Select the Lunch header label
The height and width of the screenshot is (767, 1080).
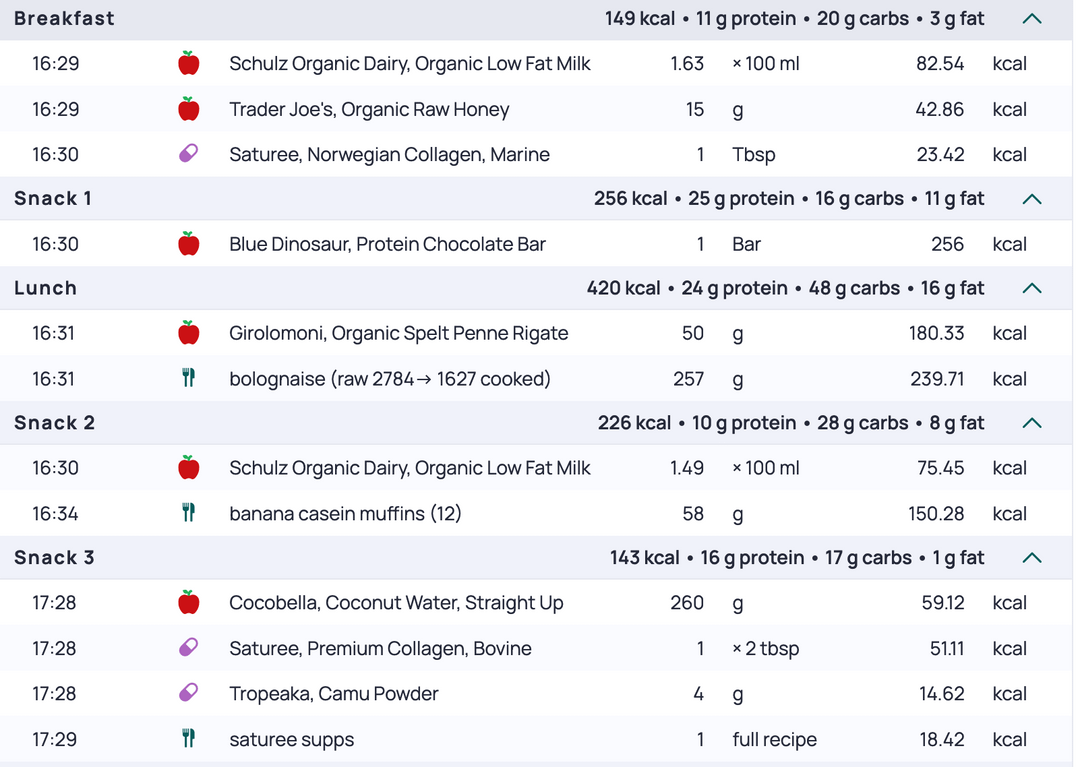click(x=45, y=288)
